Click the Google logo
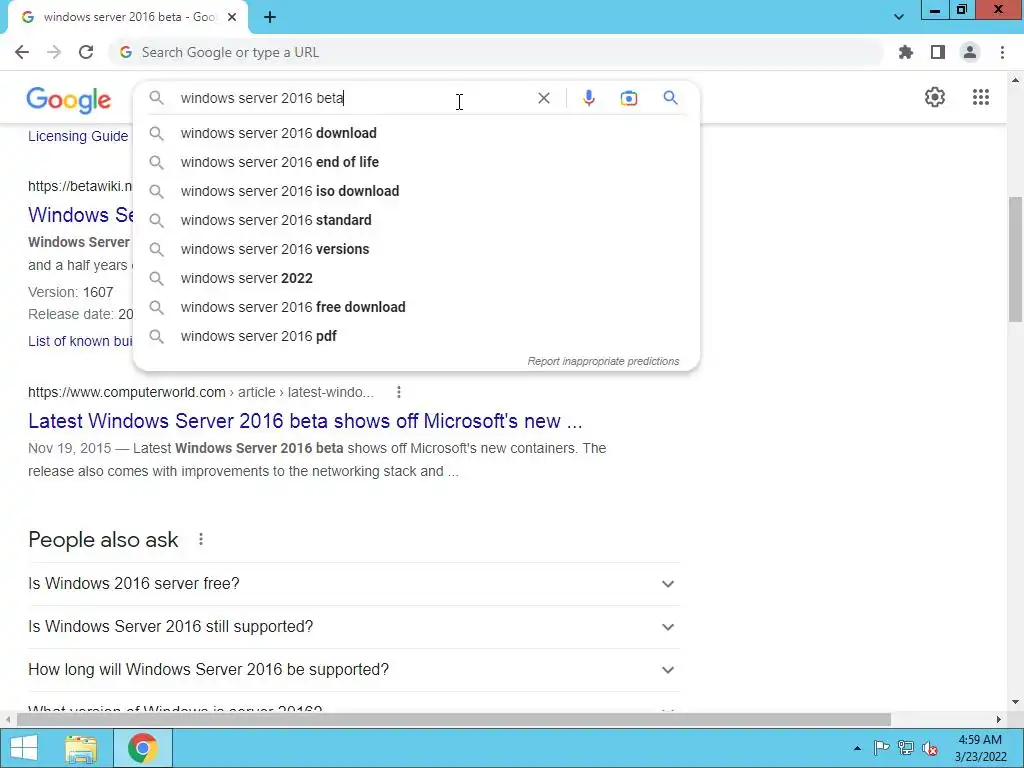 pyautogui.click(x=69, y=99)
